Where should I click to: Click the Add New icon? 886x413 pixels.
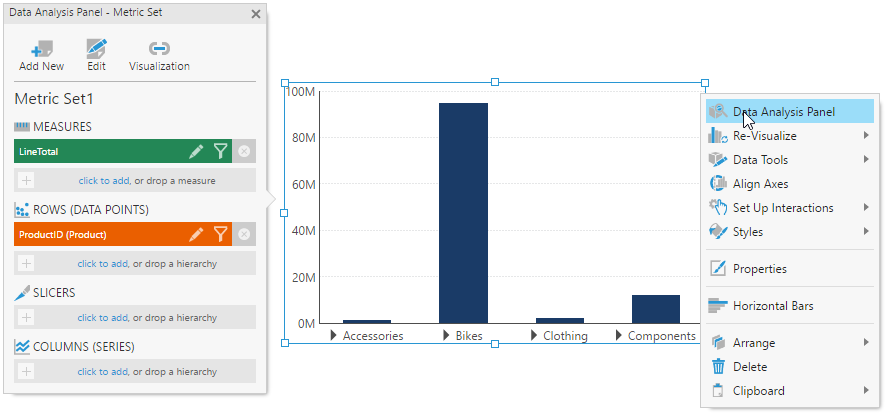coord(41,49)
